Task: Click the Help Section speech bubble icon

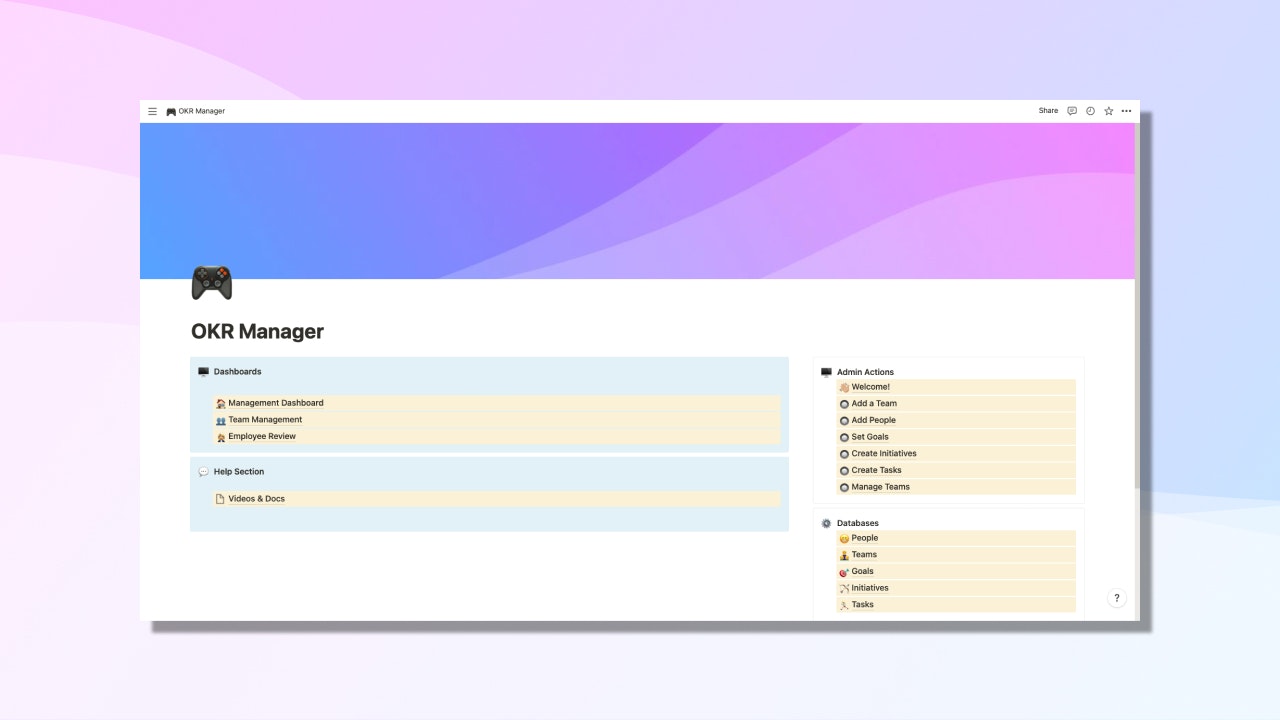Action: 203,472
